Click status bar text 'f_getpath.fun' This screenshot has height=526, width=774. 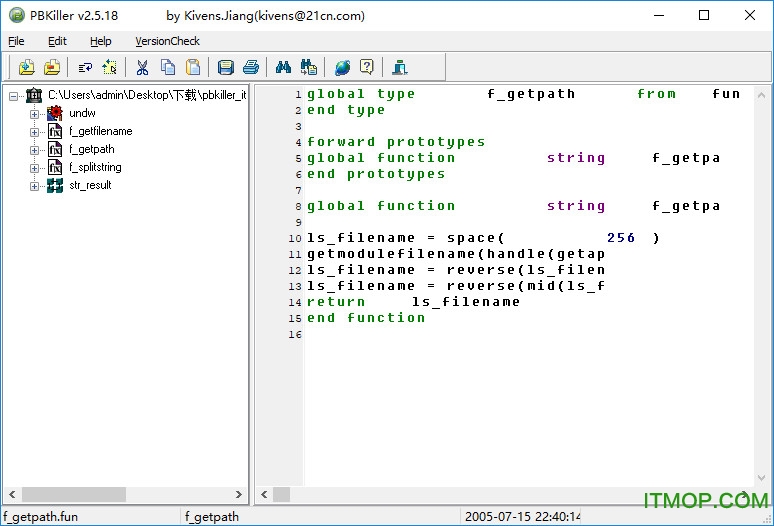[x=40, y=517]
